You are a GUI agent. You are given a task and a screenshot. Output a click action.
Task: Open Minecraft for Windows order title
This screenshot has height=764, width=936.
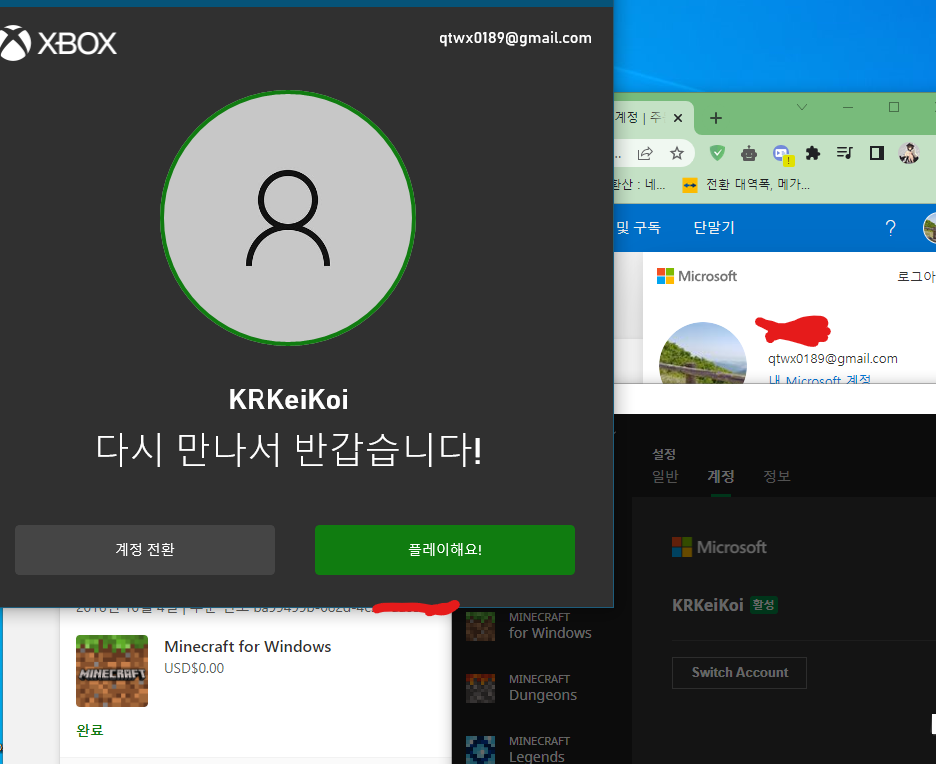248,646
